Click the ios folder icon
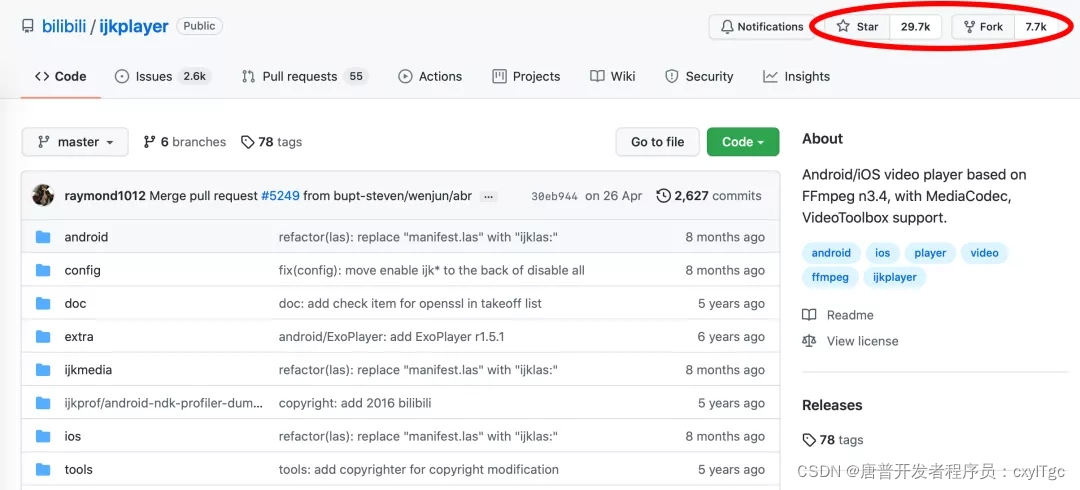The width and height of the screenshot is (1080, 490). [43, 436]
